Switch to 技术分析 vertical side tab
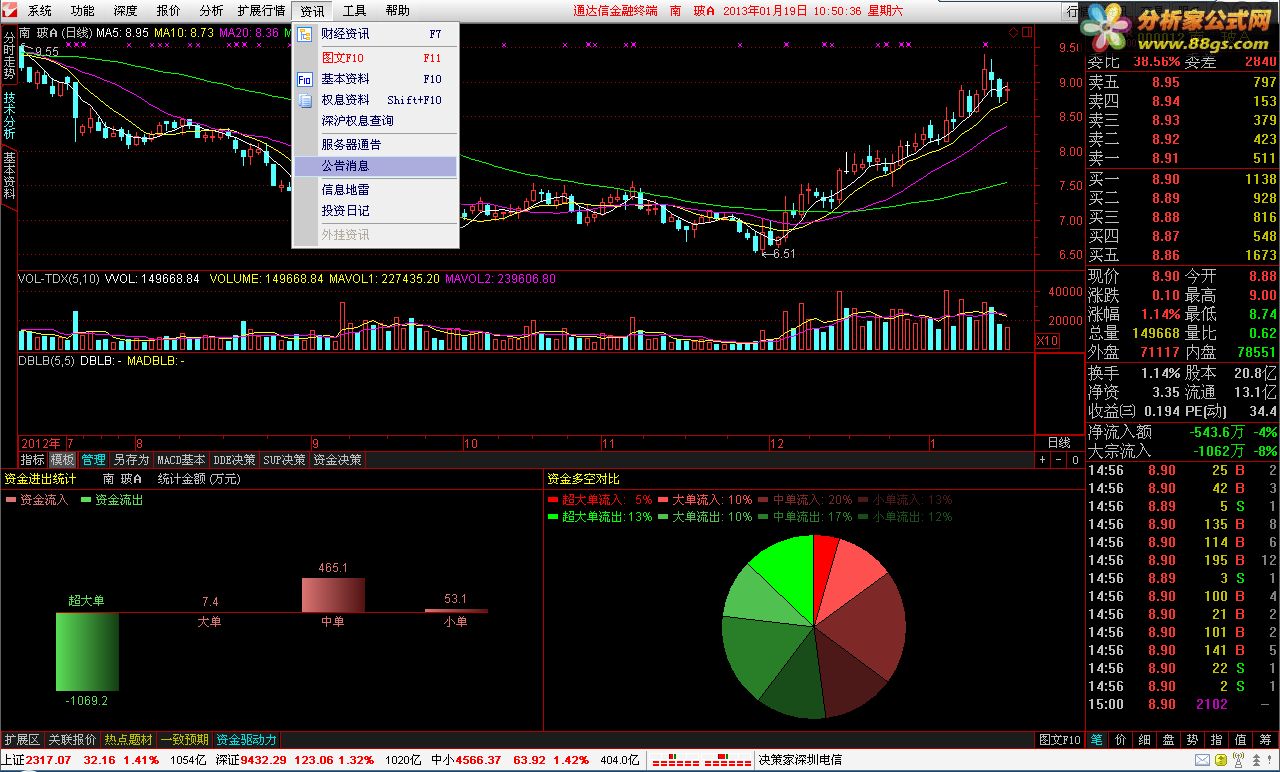1280x772 pixels. pyautogui.click(x=9, y=116)
